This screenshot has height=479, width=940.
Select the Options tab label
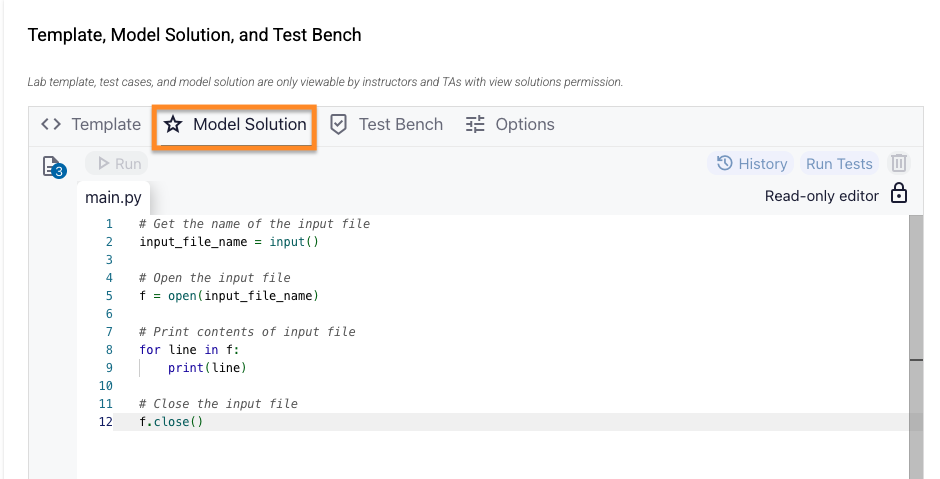pyautogui.click(x=524, y=125)
